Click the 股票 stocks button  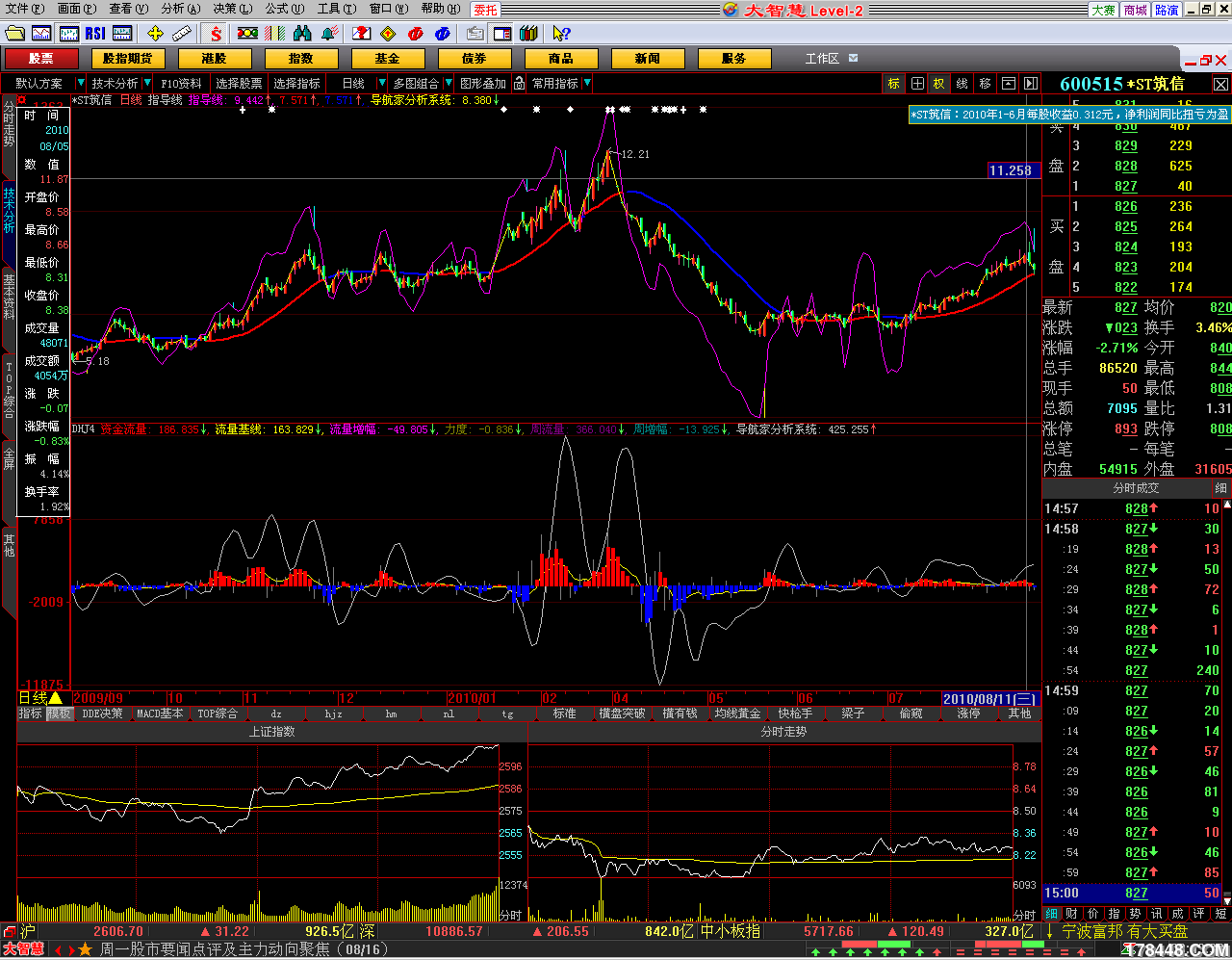click(x=40, y=59)
